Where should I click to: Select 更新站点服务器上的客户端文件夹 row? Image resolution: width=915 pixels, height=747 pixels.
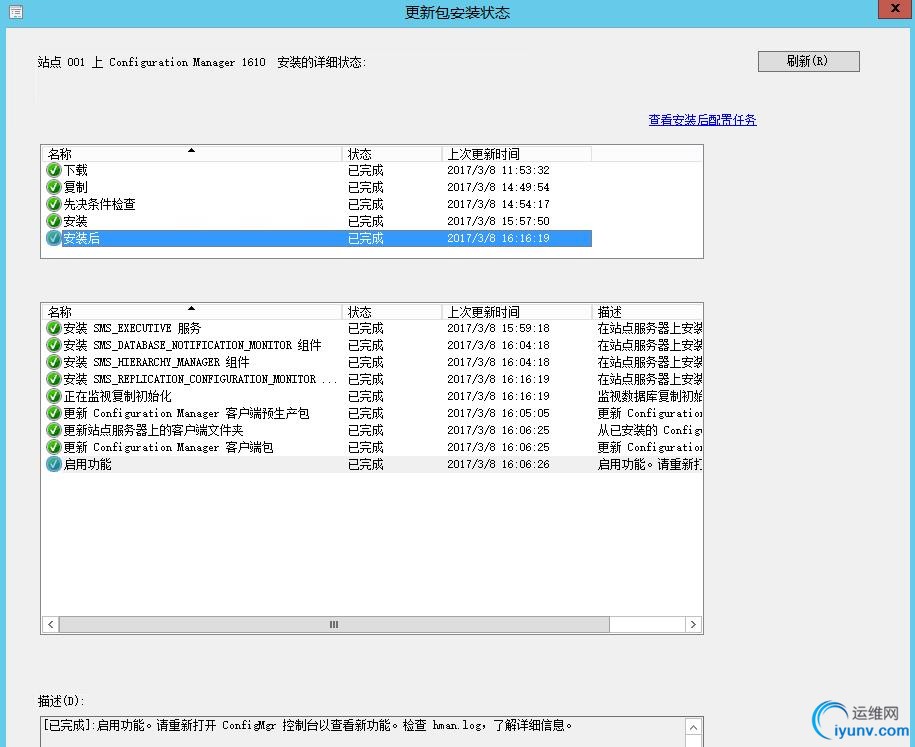373,430
